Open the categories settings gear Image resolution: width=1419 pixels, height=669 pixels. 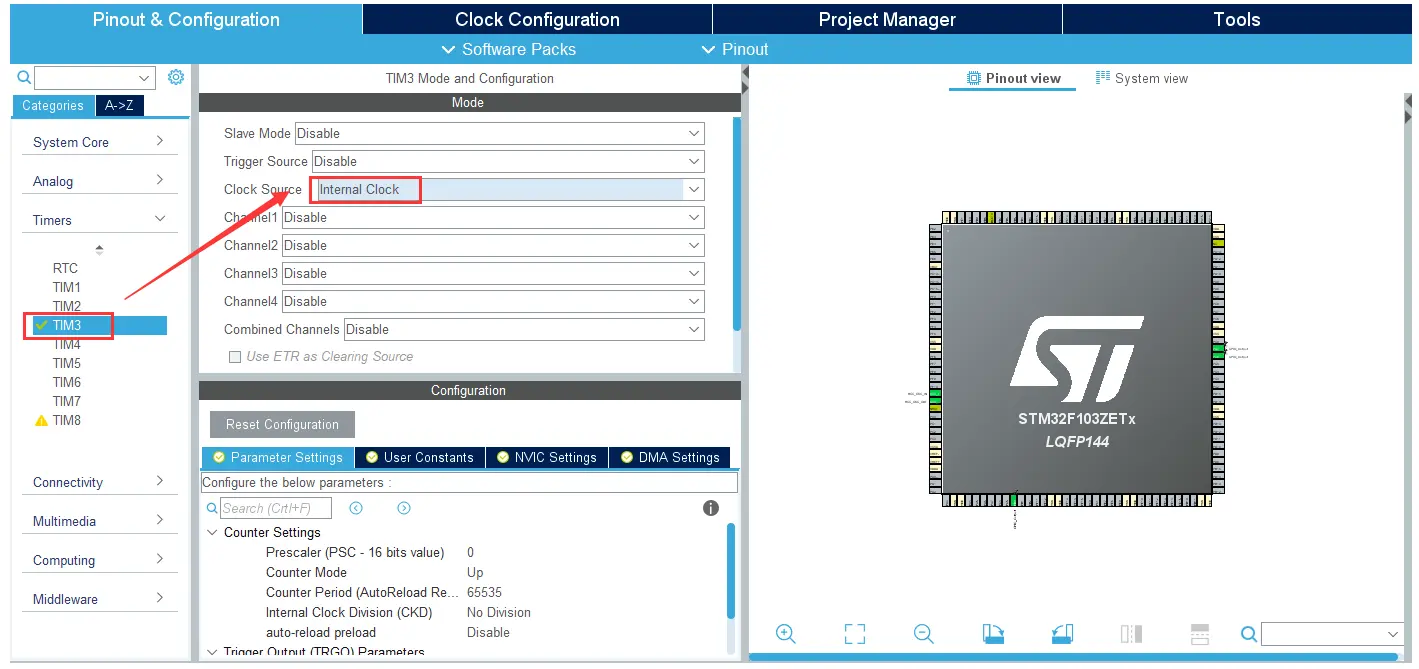[x=176, y=77]
